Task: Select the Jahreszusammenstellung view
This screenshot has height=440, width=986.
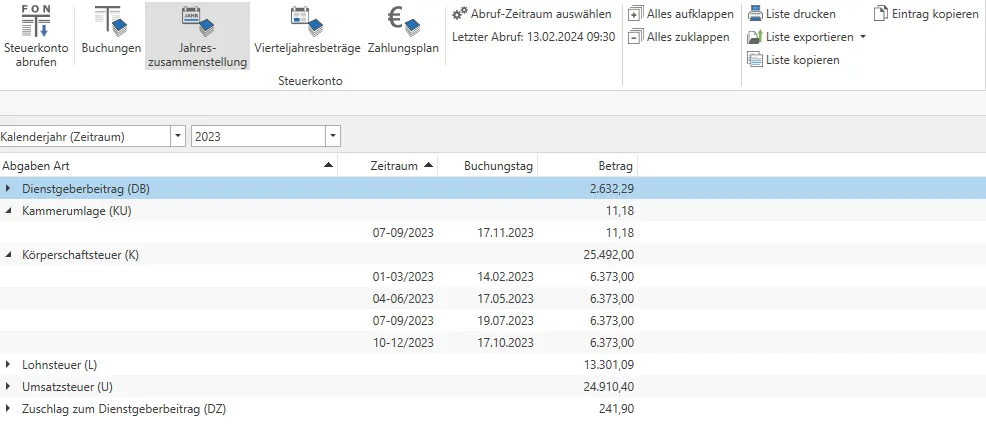Action: (197, 36)
